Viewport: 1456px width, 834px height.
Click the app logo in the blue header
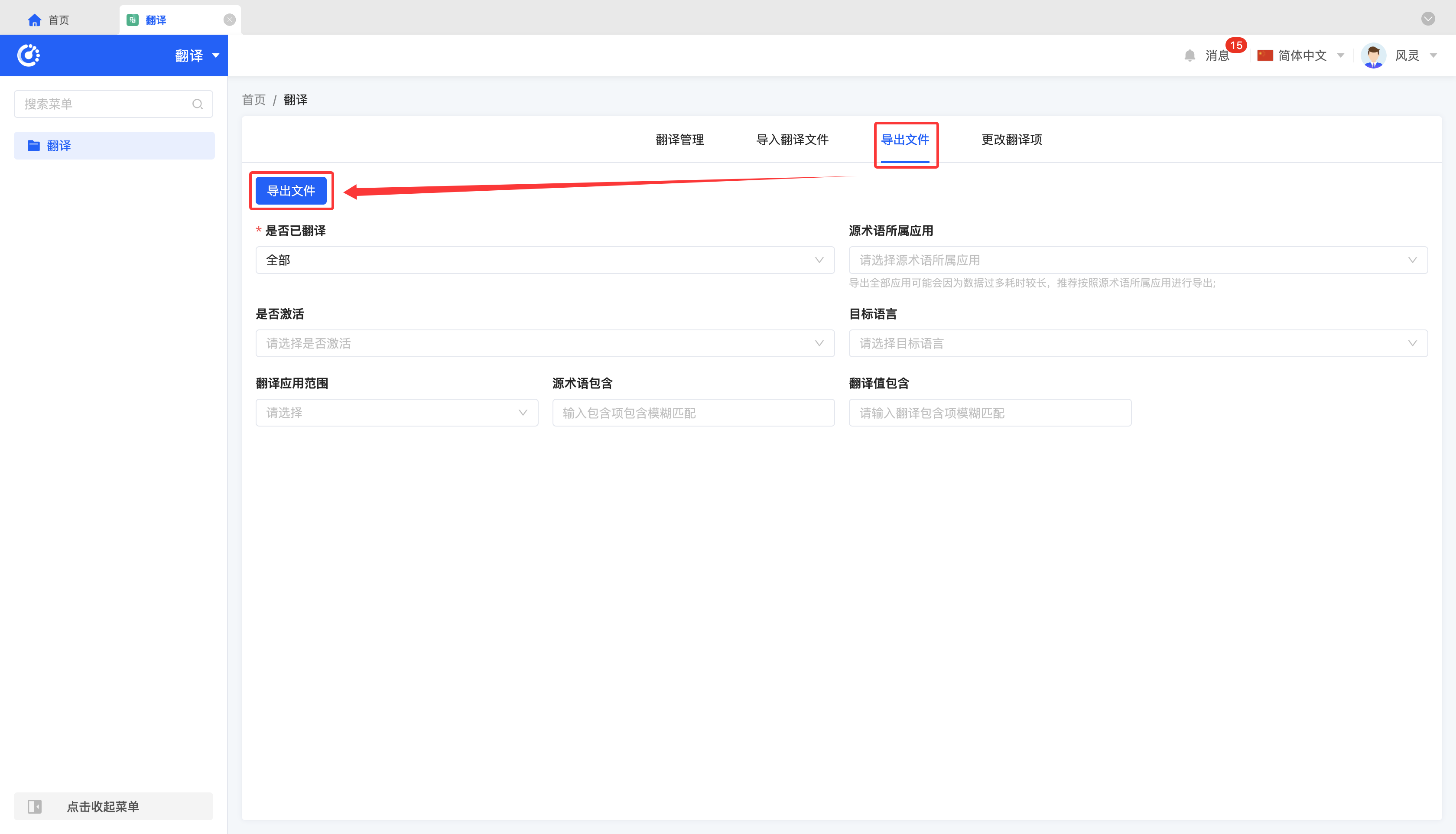coord(29,55)
